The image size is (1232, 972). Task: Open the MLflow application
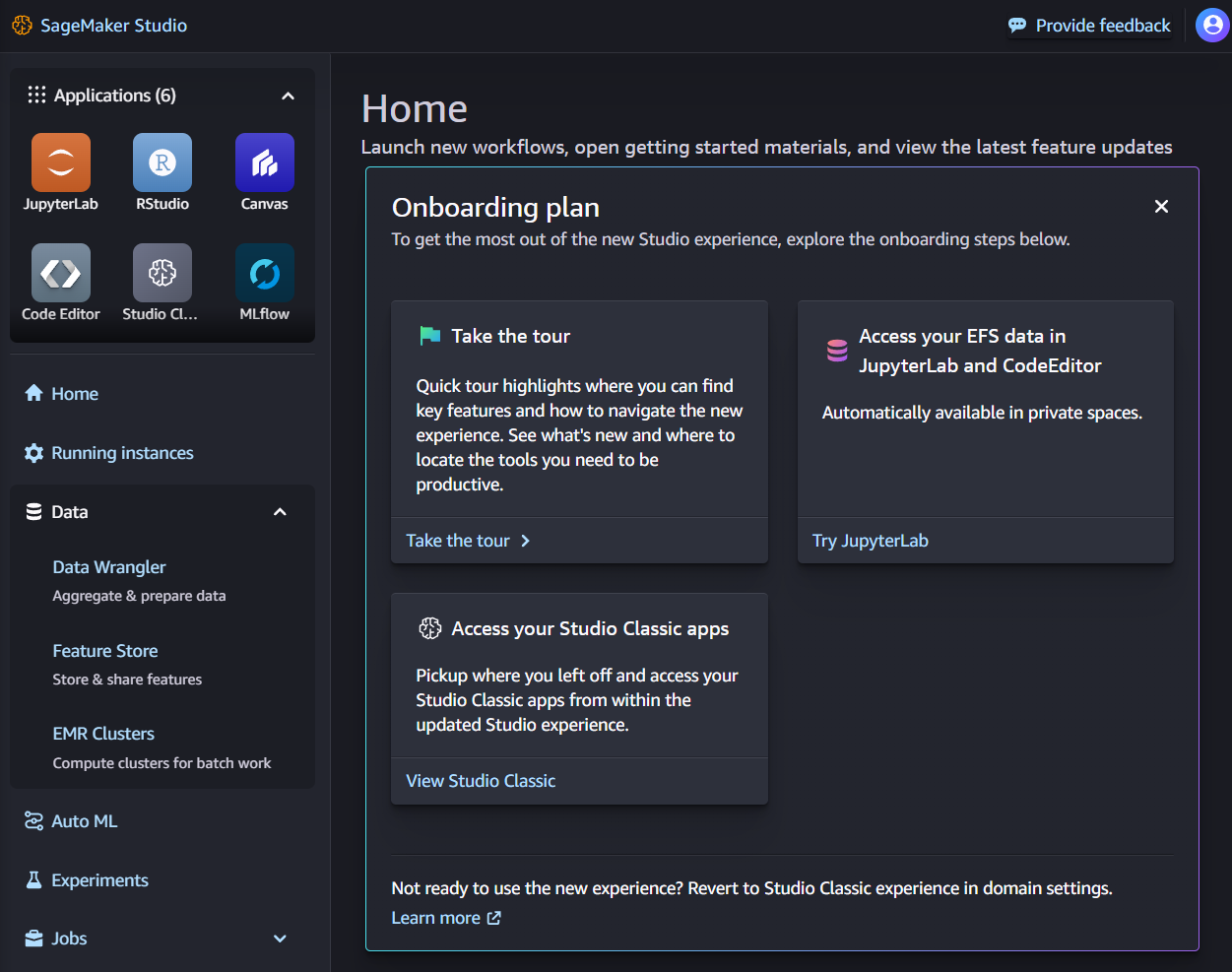(265, 273)
